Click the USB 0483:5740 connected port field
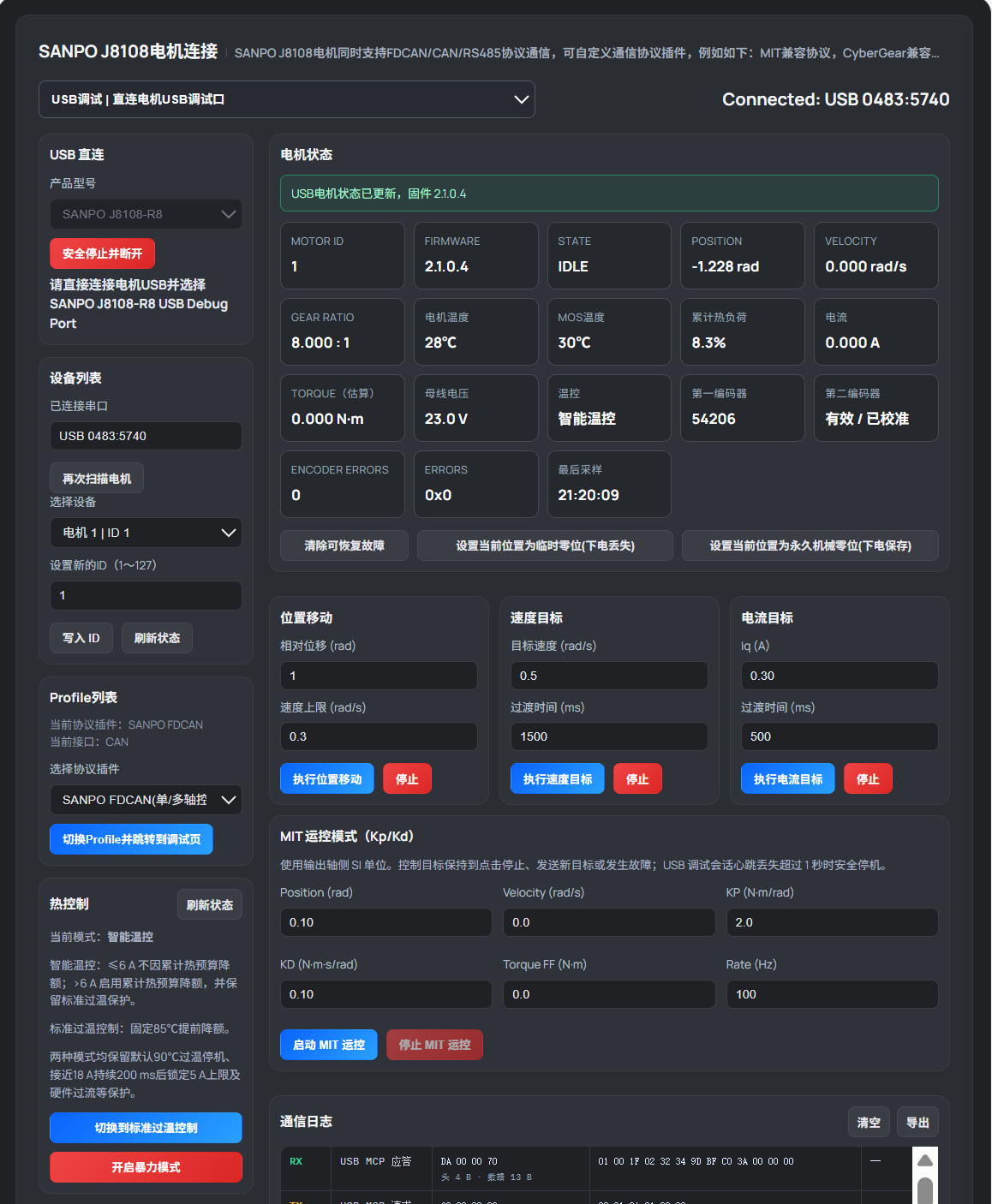992x1204 pixels. 146,436
